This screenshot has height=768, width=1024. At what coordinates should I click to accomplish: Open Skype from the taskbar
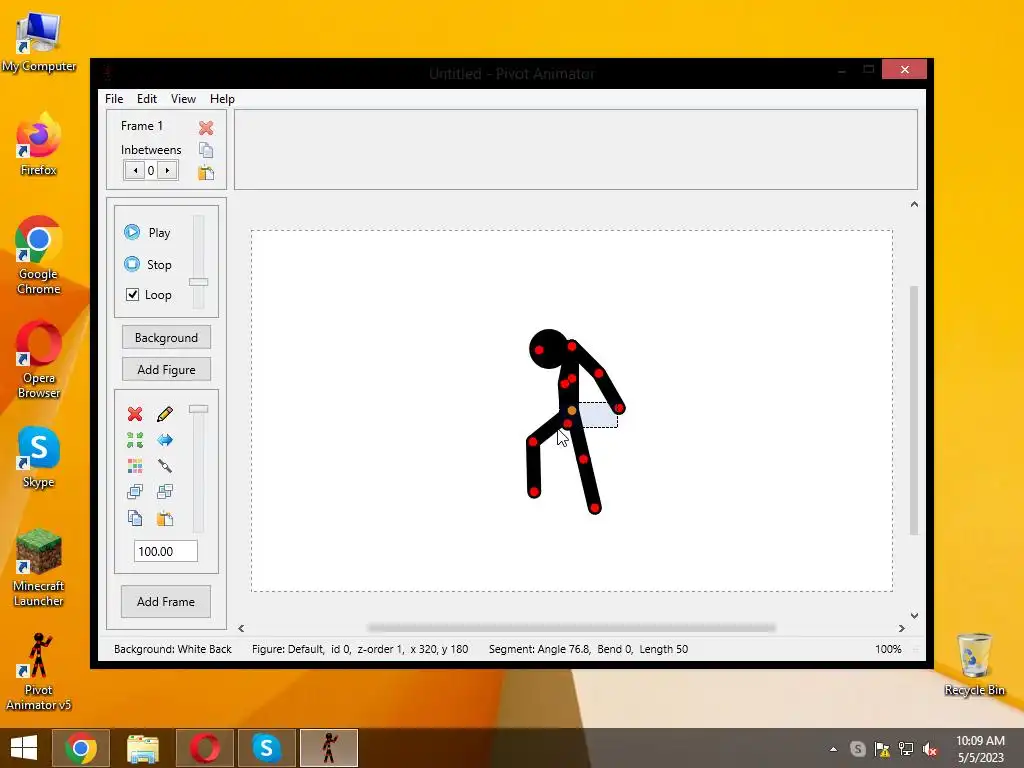click(266, 748)
